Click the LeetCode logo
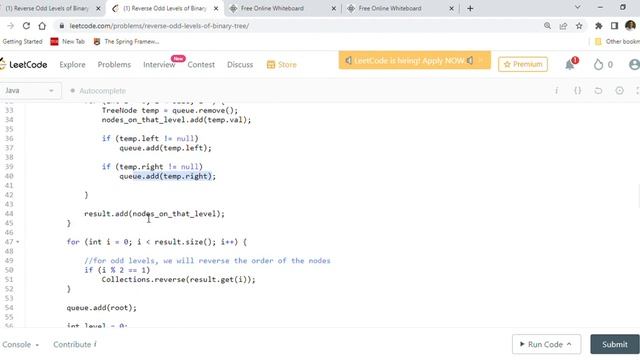This screenshot has height=360, width=640. pos(24,64)
